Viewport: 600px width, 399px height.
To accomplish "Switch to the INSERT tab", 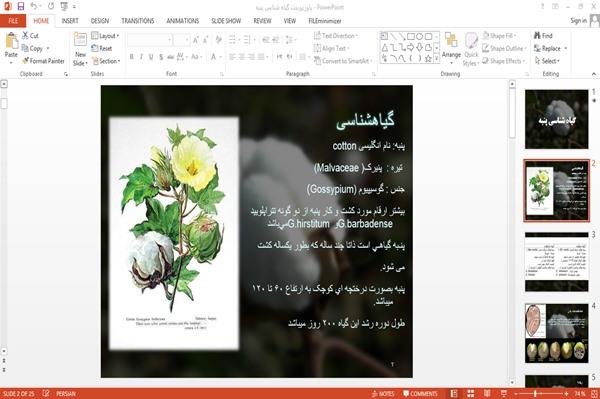I will [x=70, y=21].
